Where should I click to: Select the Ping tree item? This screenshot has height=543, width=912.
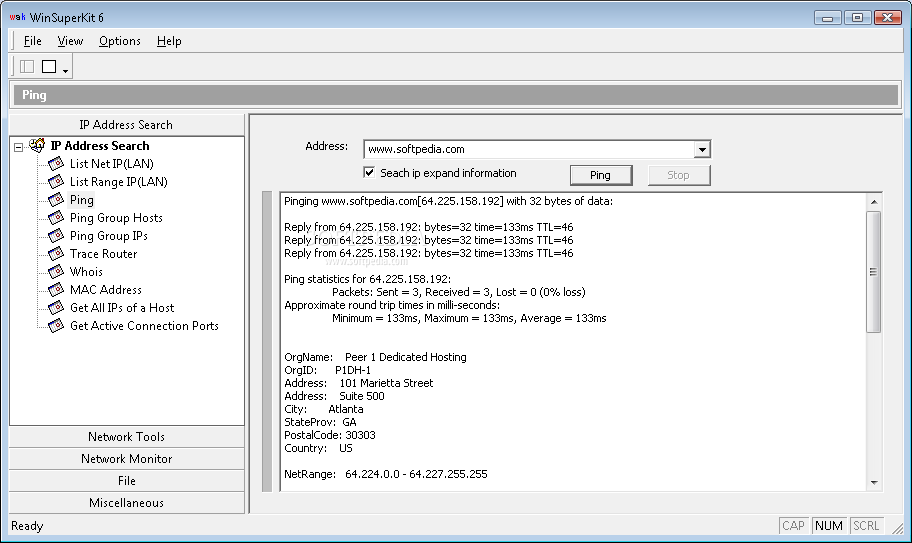(81, 200)
